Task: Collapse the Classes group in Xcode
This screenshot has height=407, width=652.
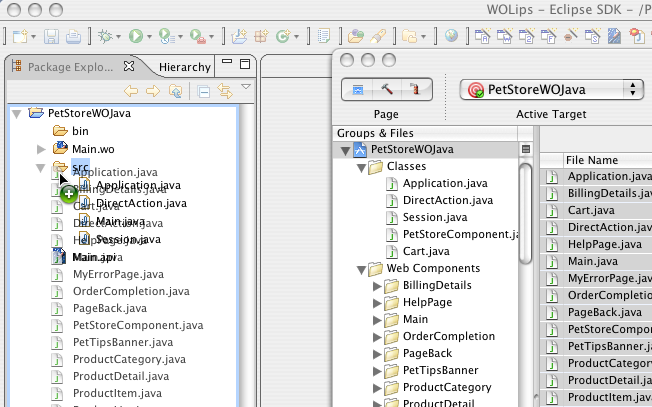Action: coord(361,168)
